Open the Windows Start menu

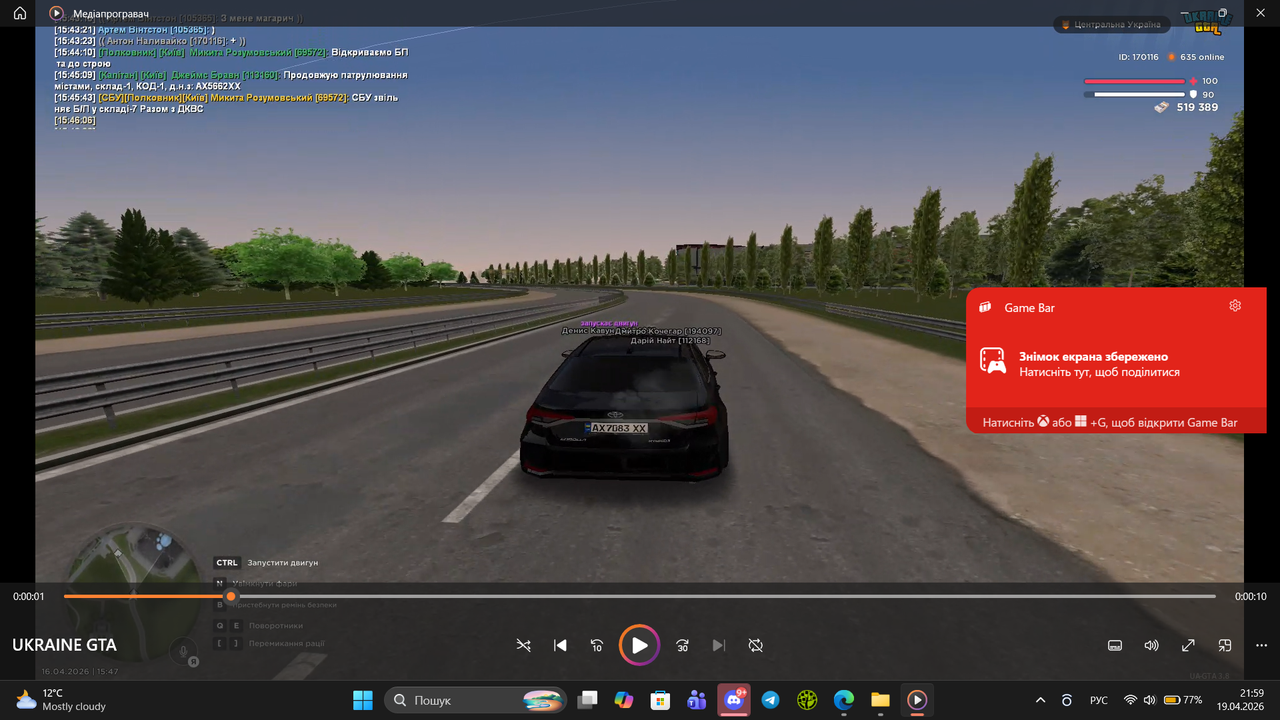click(x=362, y=700)
